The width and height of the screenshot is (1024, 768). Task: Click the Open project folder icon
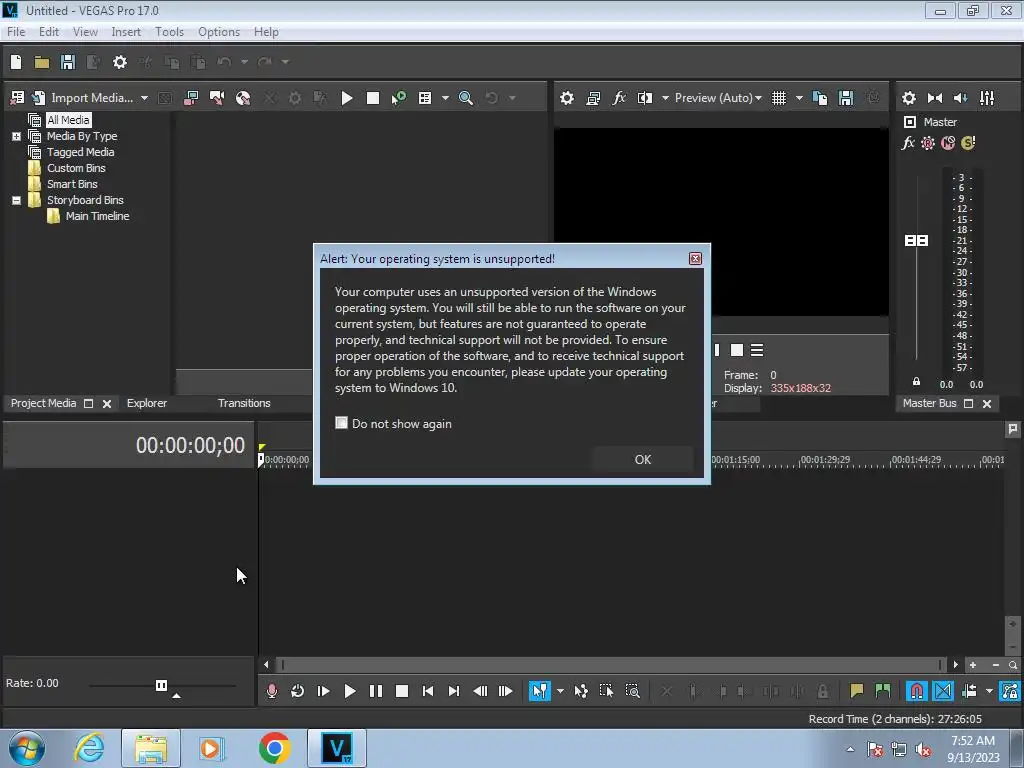[42, 62]
